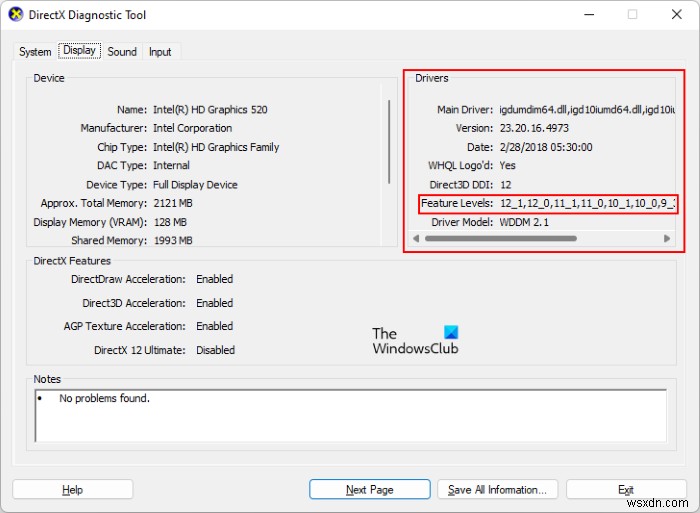The height and width of the screenshot is (513, 700).
Task: Click the Drivers horizontal scrollbar thumb
Action: (x=500, y=238)
